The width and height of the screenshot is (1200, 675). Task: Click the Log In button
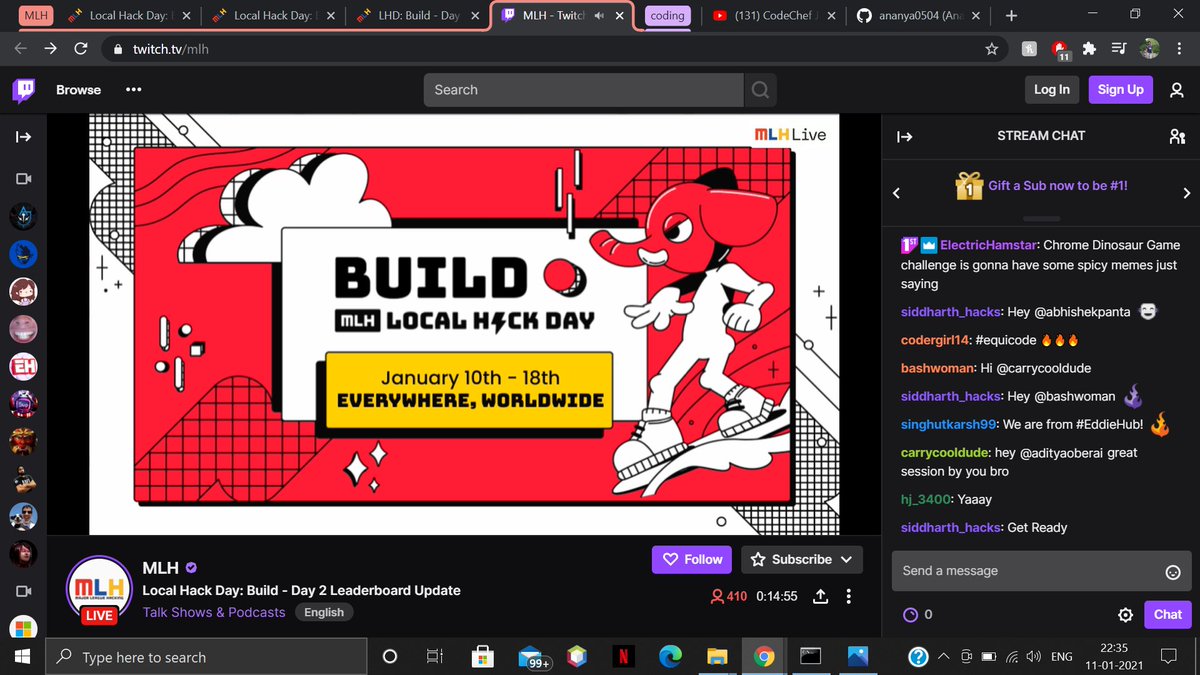[x=1051, y=90]
